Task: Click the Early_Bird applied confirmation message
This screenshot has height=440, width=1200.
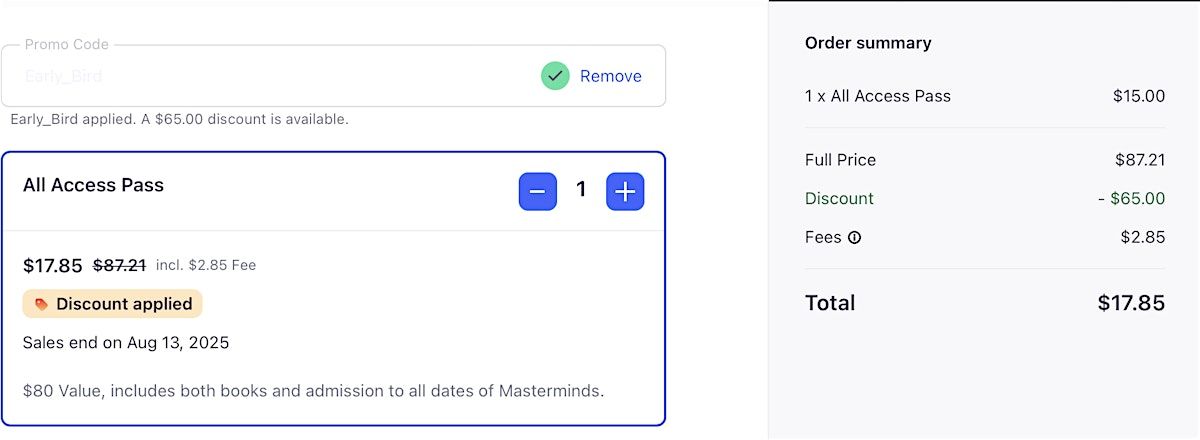Action: tap(180, 119)
